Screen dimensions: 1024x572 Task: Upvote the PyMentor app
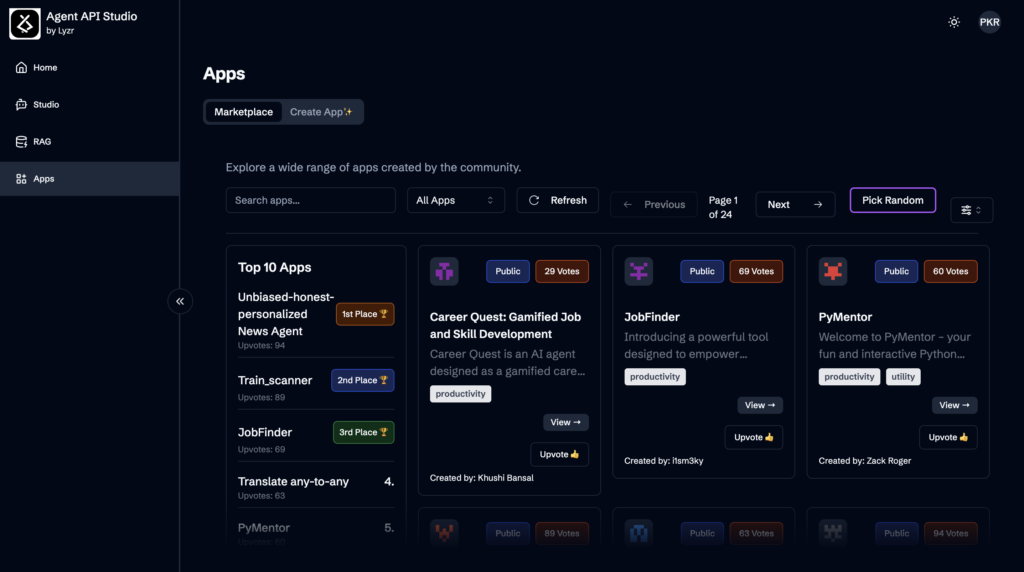[947, 437]
